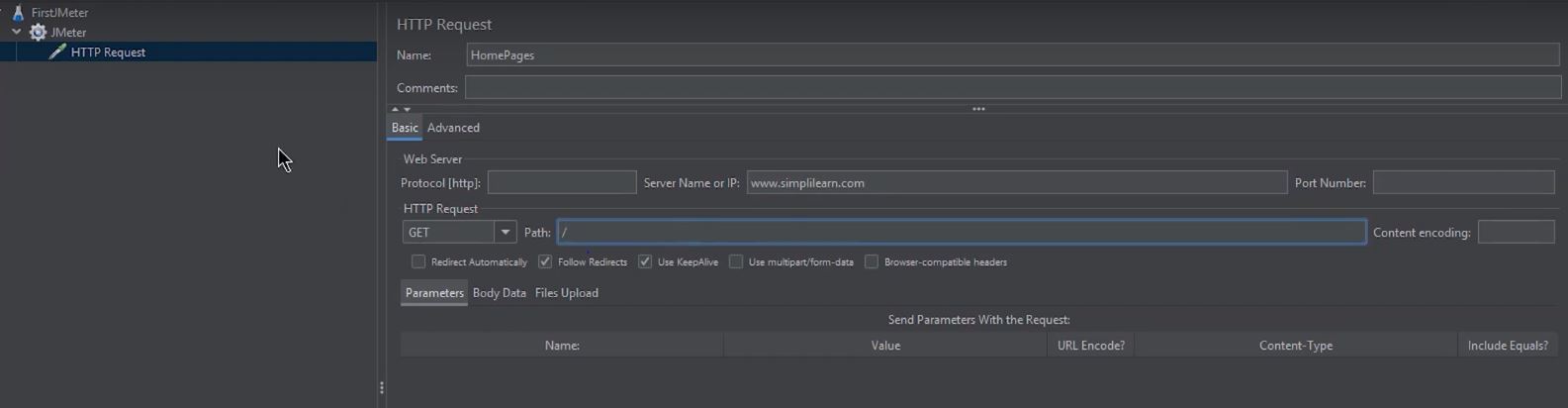Screen dimensions: 1568x408
Task: Switch to the Advanced tab
Action: [453, 128]
